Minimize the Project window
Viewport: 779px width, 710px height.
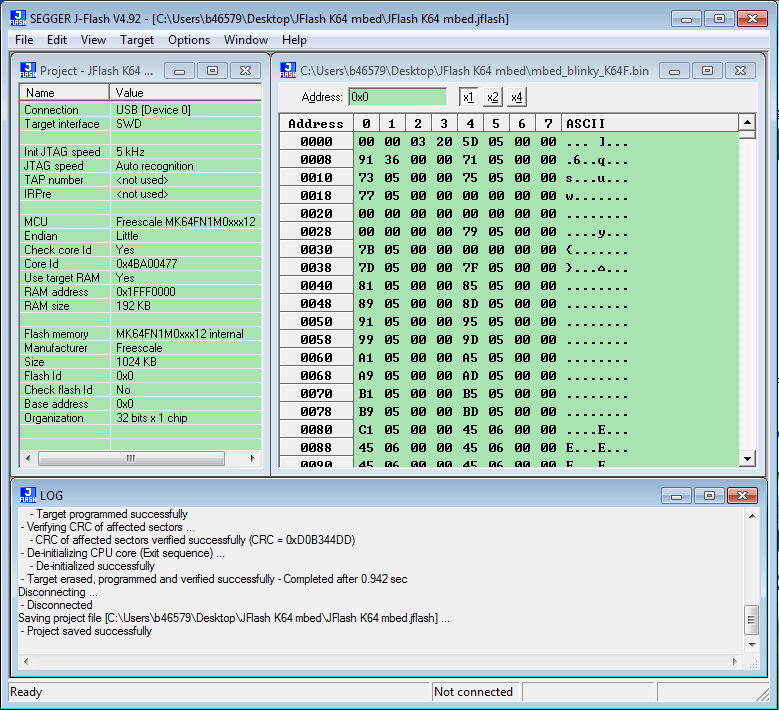(x=179, y=71)
